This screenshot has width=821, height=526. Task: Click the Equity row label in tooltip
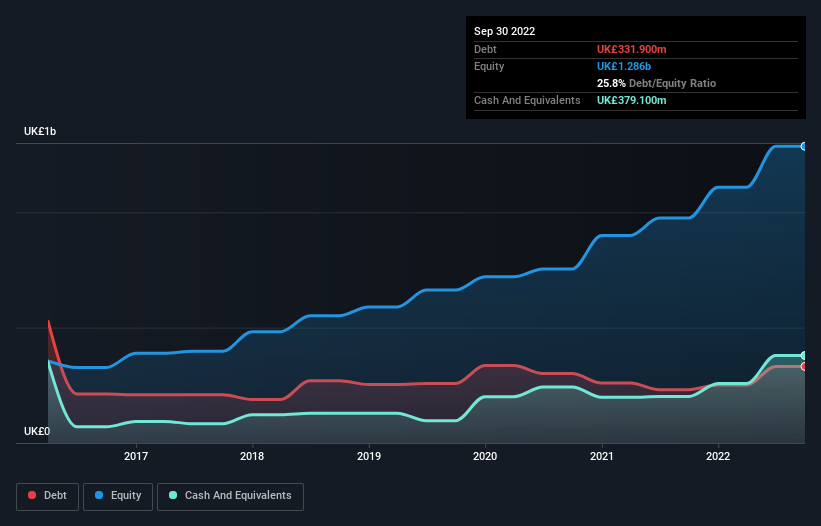[489, 66]
